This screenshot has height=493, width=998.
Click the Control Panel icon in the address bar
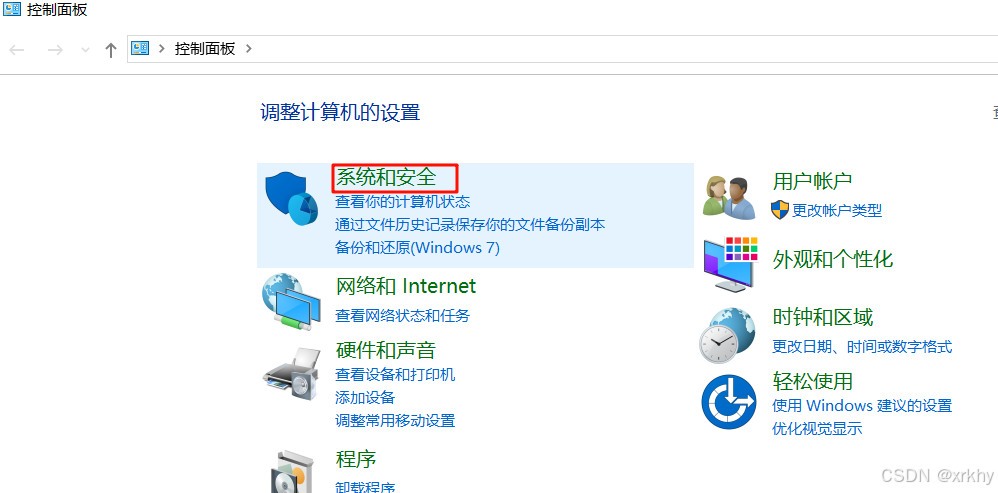click(140, 48)
